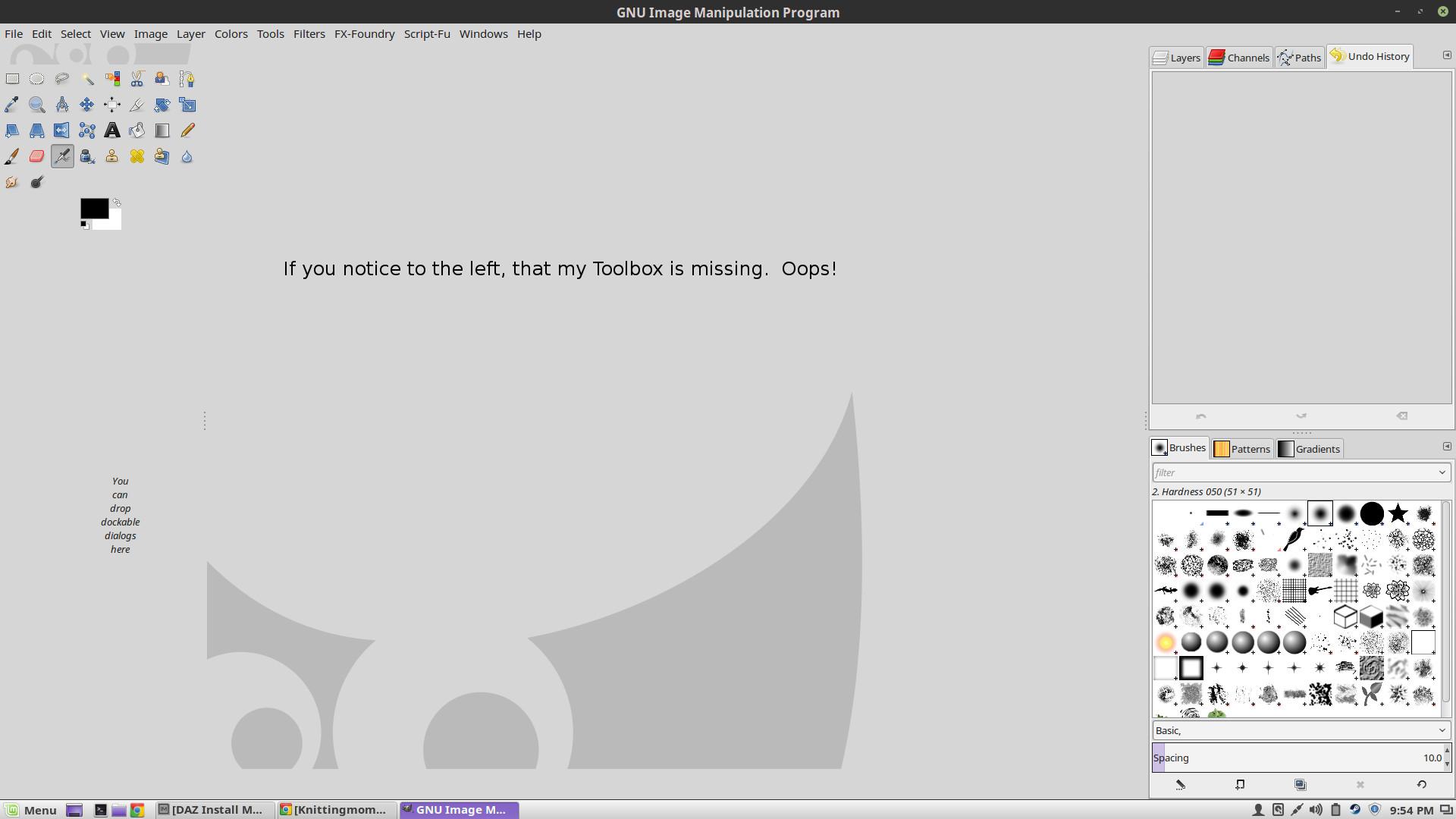The height and width of the screenshot is (819, 1456).
Task: Click the Mint Menu button
Action: point(31,810)
